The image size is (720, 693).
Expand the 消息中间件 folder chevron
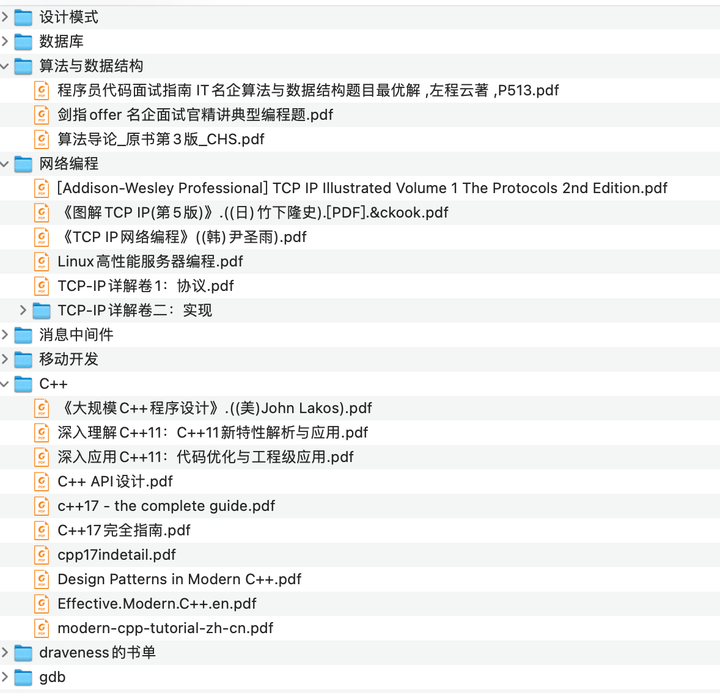click(x=5, y=335)
